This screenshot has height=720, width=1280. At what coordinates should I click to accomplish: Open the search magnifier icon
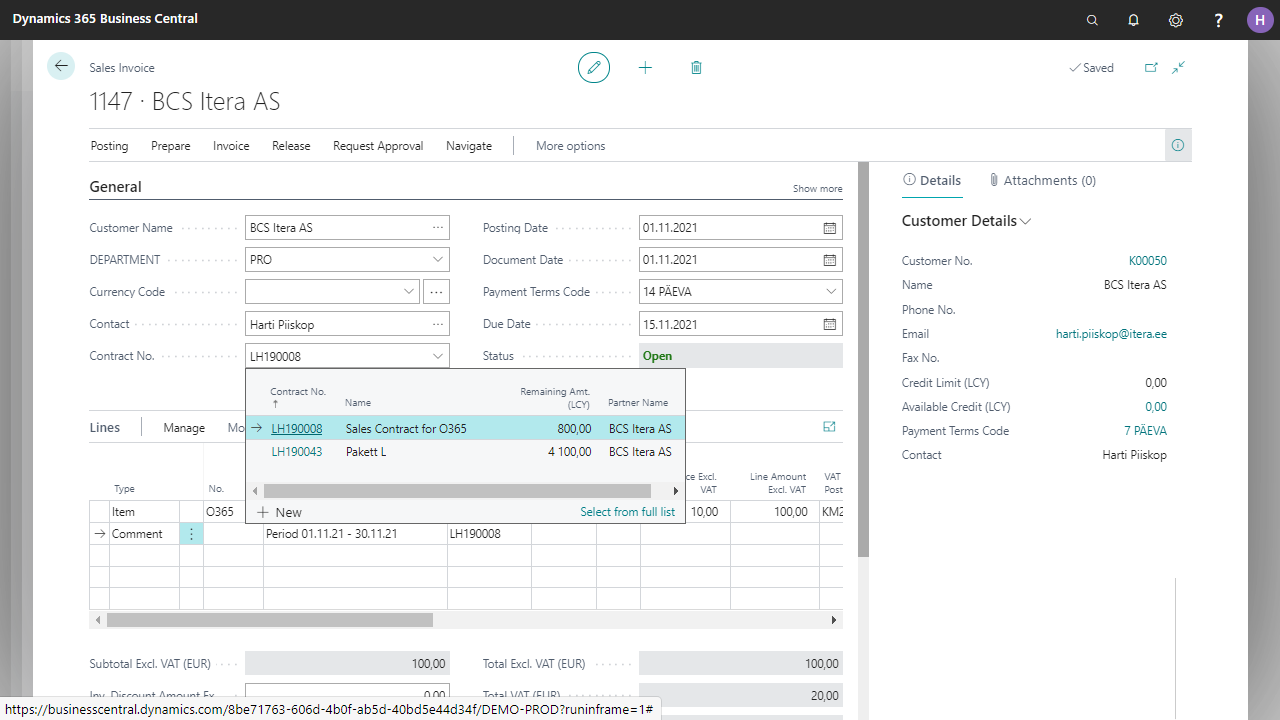[x=1092, y=20]
